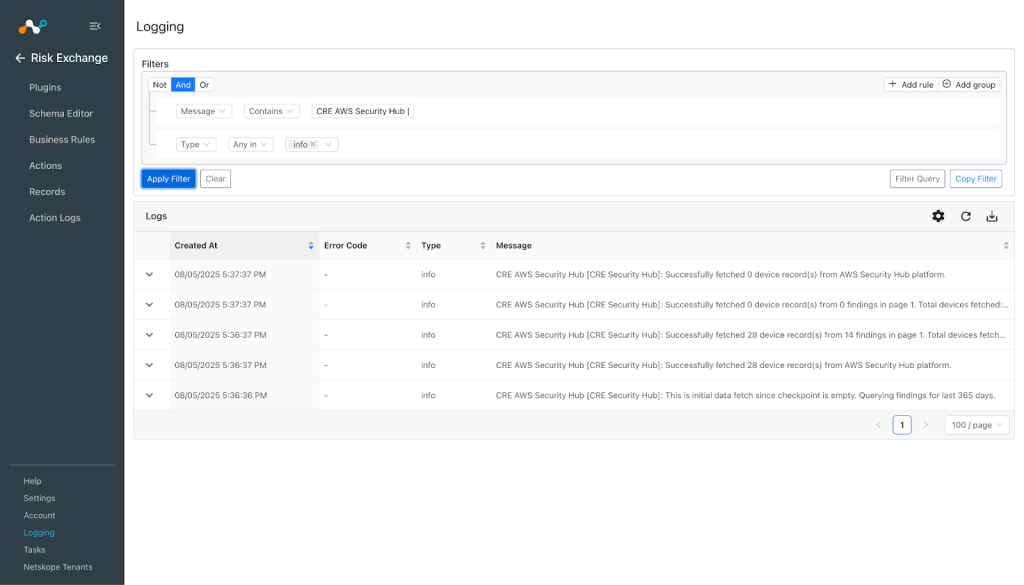Open Account in the sidebar footer

click(x=39, y=516)
